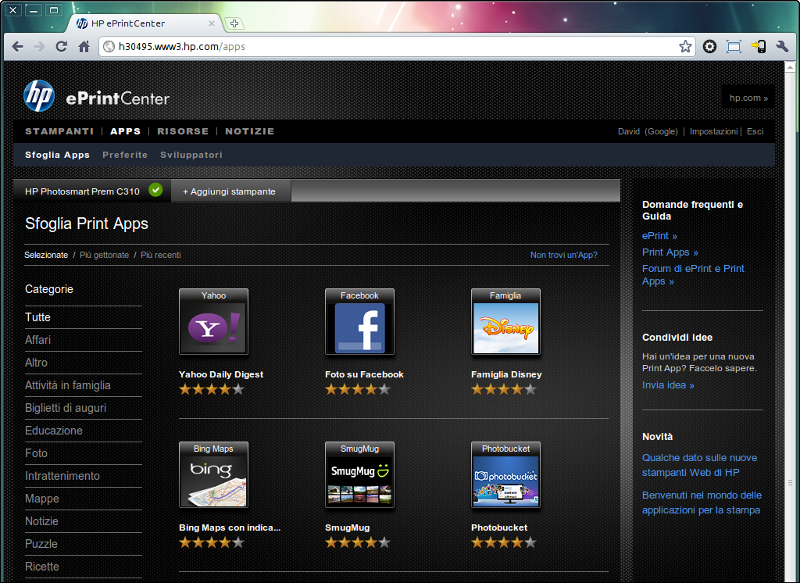The image size is (800, 583).
Task: Select the Preferite sub-tab
Action: pos(125,155)
